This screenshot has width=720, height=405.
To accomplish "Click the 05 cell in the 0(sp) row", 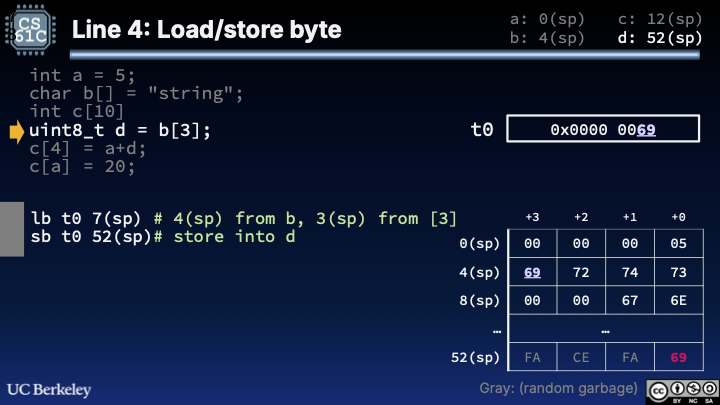I will [679, 243].
